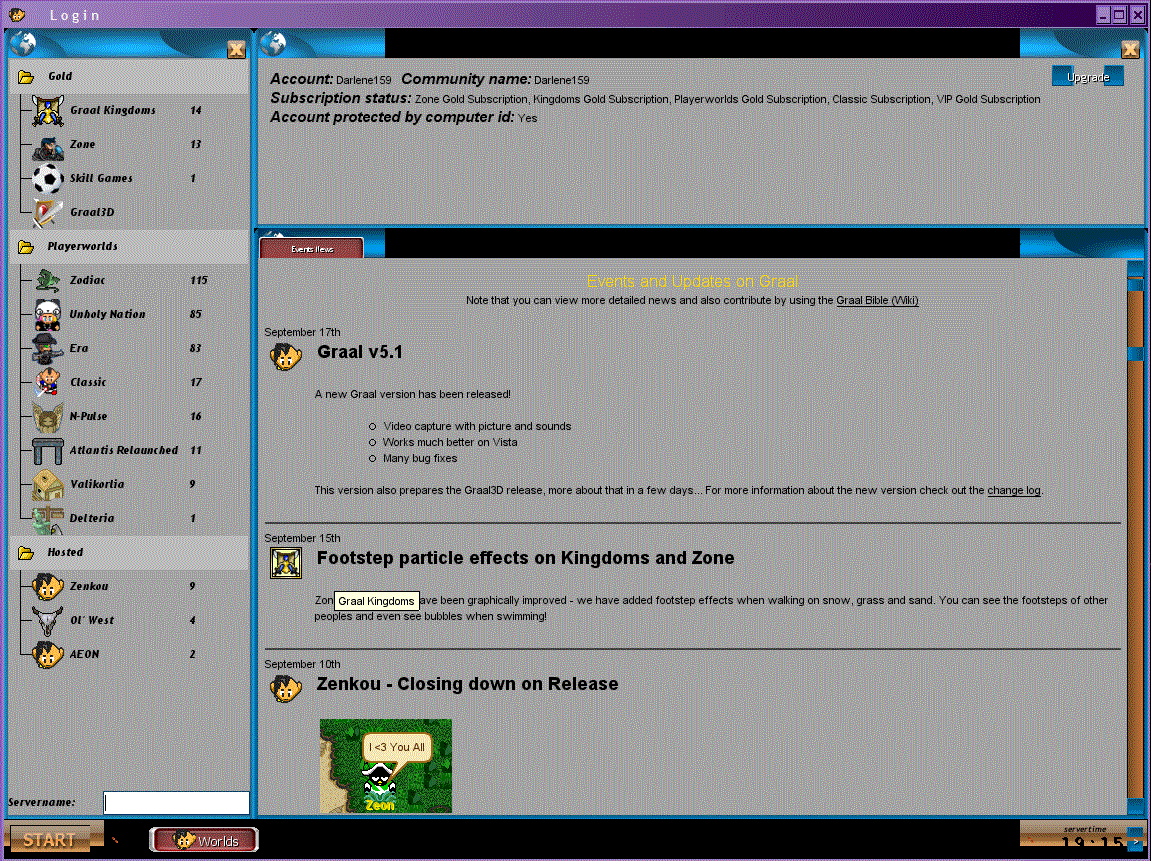Image resolution: width=1151 pixels, height=861 pixels.
Task: Select the Unholy Nation server icon
Action: pyautogui.click(x=47, y=315)
